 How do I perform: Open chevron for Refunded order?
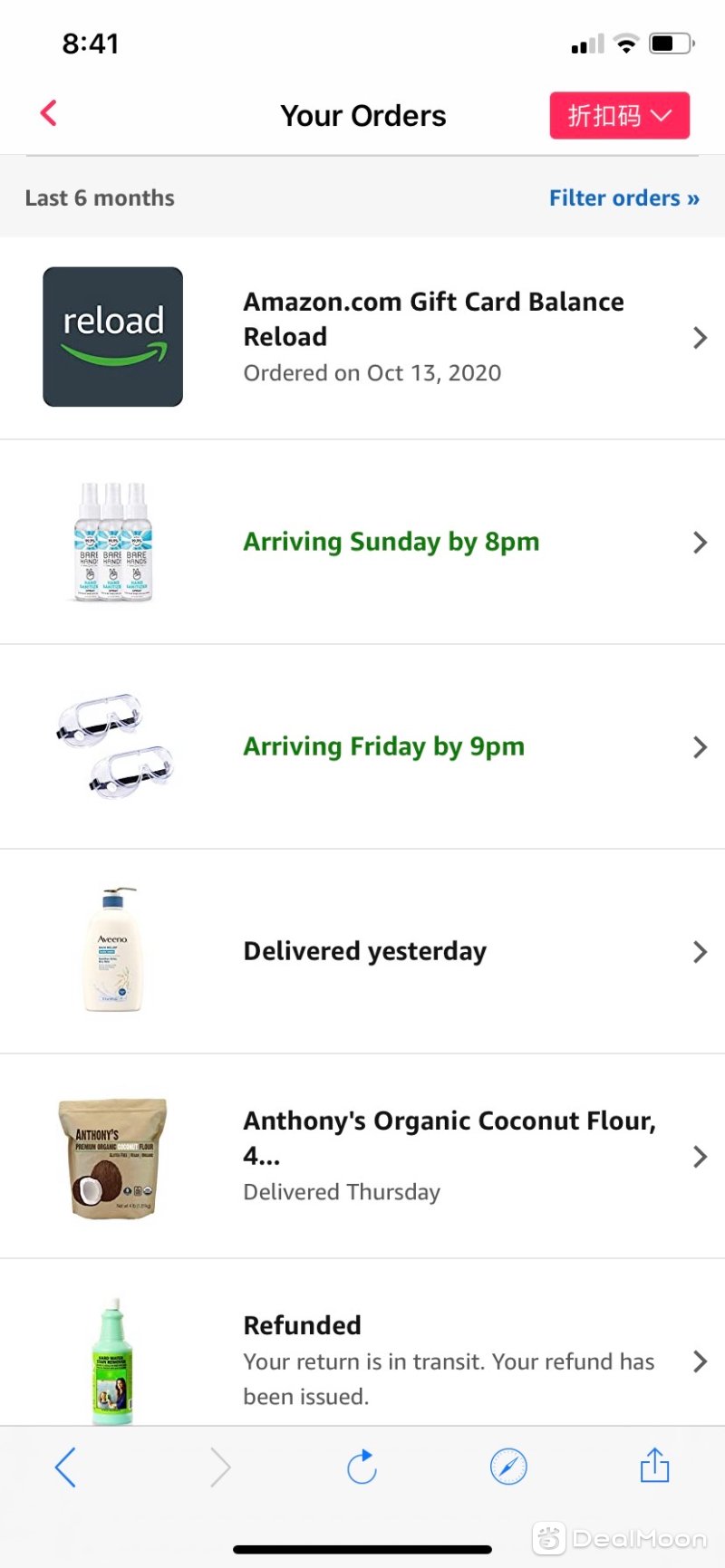700,1361
